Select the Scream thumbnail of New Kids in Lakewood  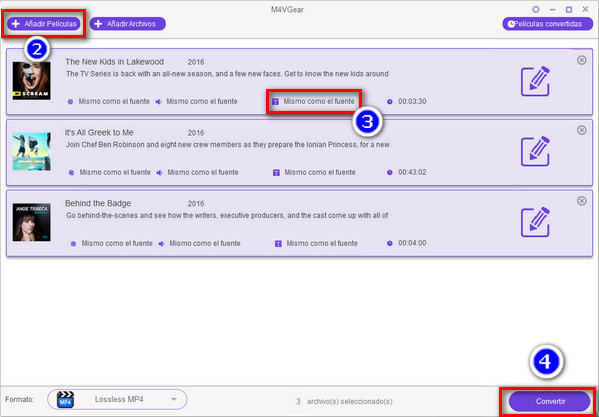coord(31,81)
